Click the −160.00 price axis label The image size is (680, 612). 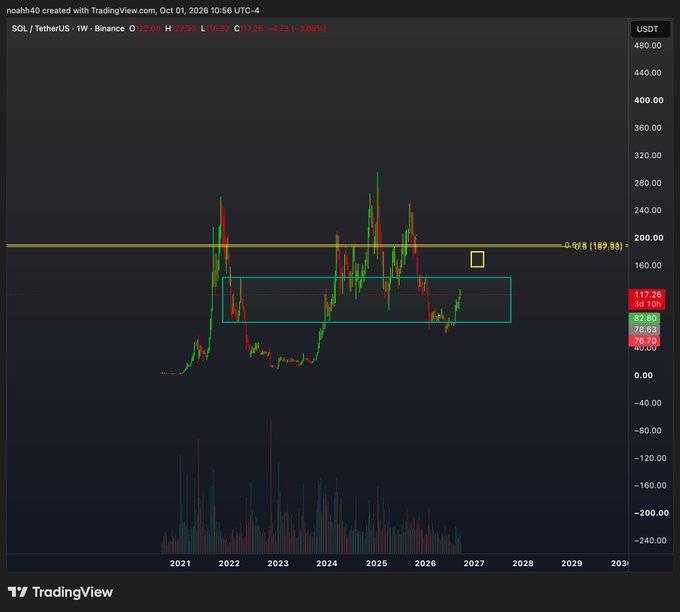point(650,485)
